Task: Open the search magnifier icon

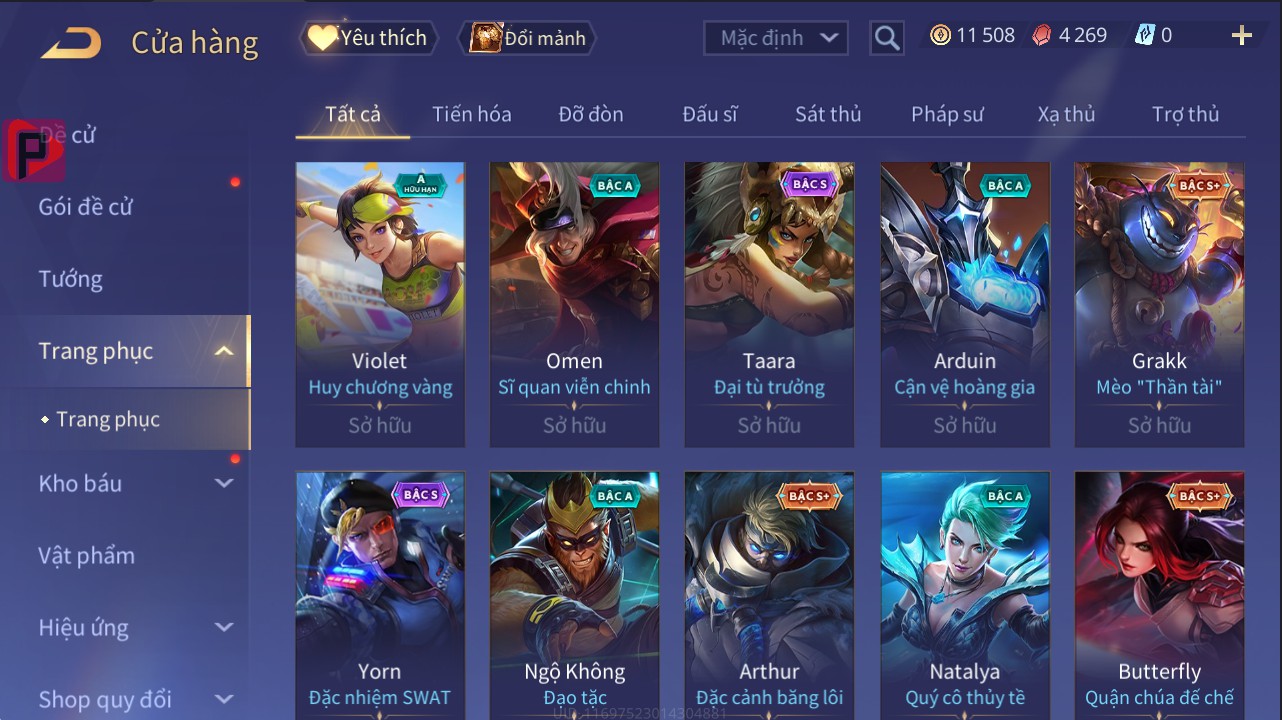Action: [x=887, y=38]
